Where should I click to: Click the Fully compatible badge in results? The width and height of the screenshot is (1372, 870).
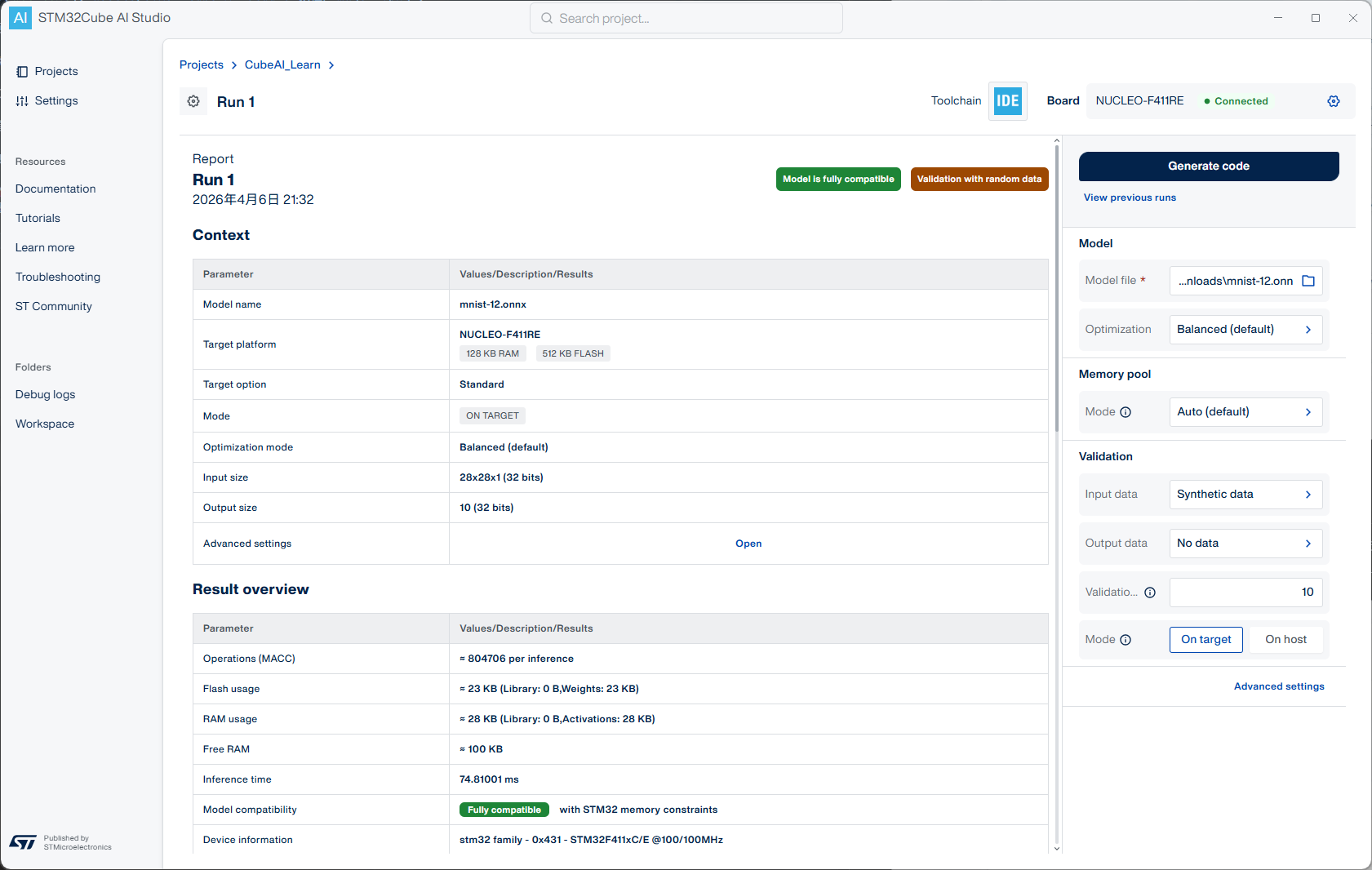504,810
